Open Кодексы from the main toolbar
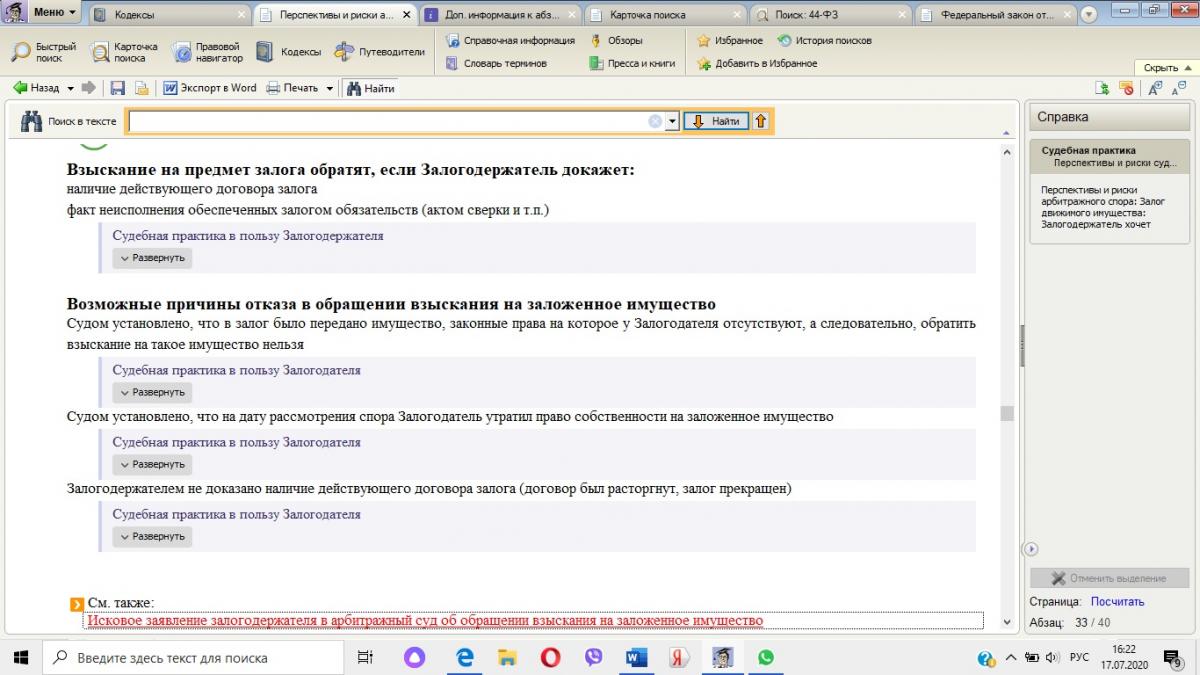The width and height of the screenshot is (1200, 675). point(288,52)
